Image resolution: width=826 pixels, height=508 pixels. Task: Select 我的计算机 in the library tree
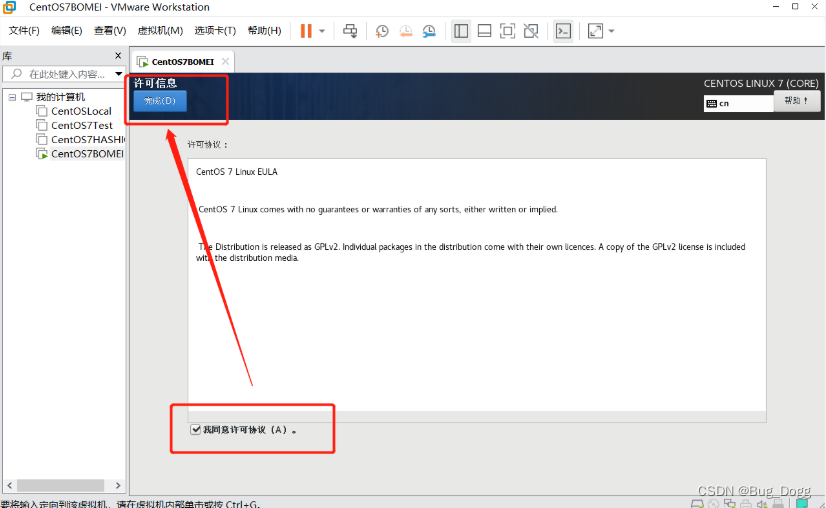pos(60,97)
